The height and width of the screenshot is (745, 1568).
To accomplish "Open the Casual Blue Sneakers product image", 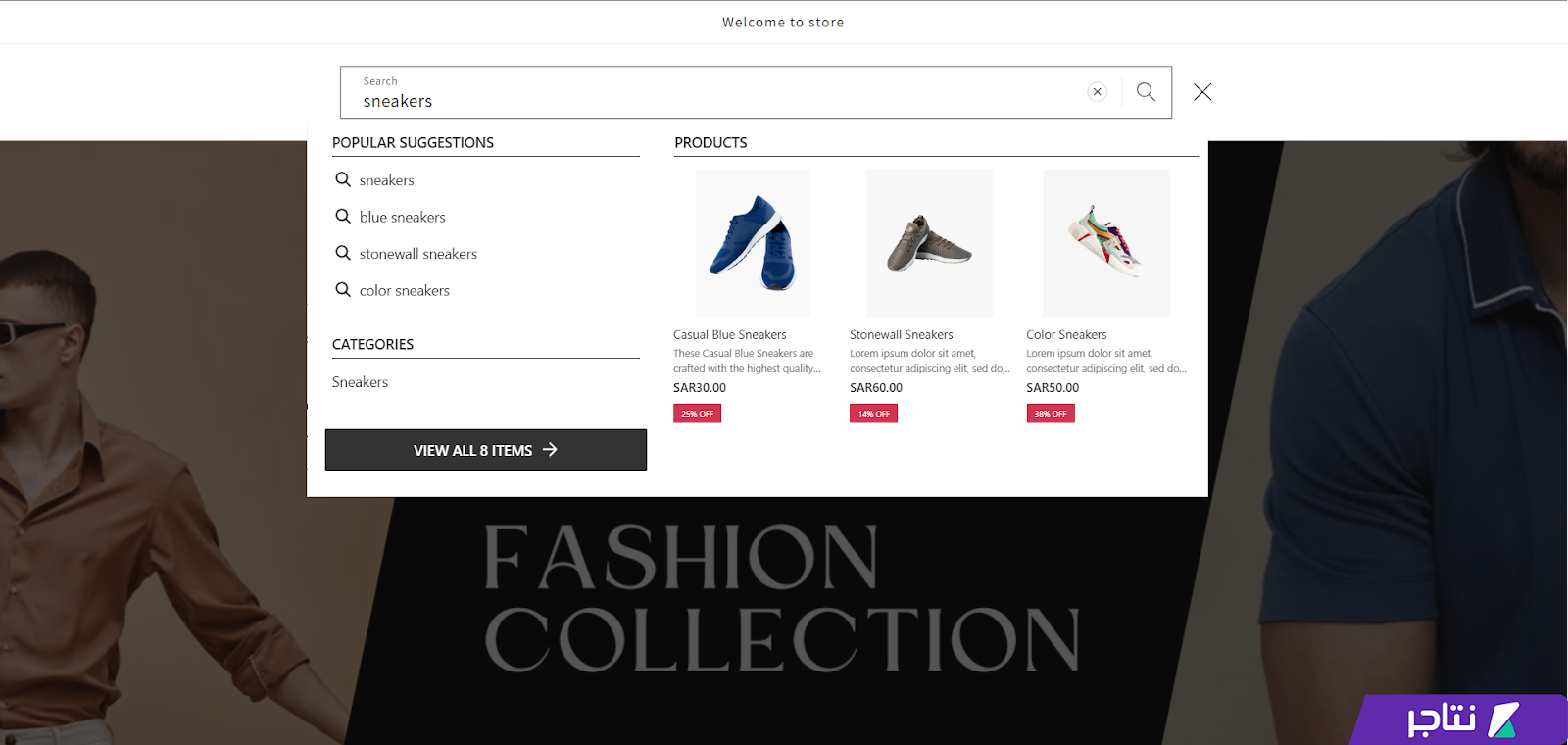I will (753, 243).
